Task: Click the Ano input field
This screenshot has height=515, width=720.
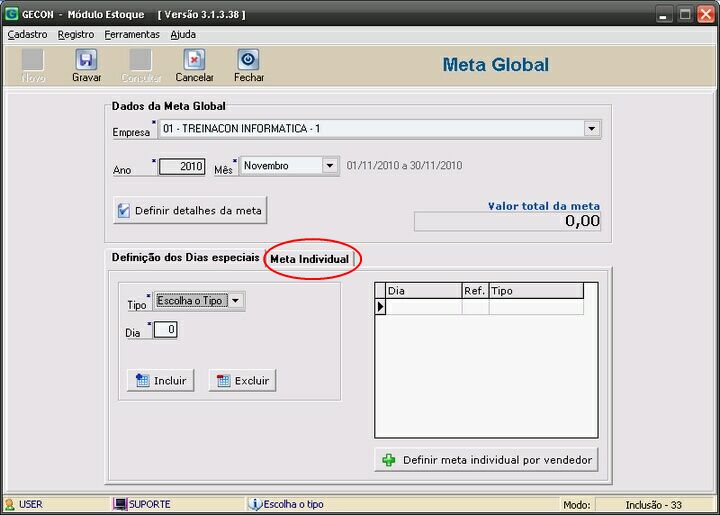Action: click(182, 166)
